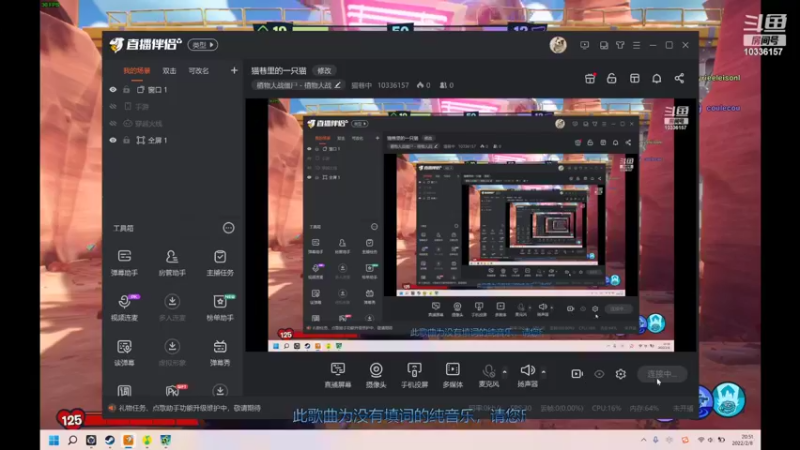Show the 手游 source

(113, 107)
